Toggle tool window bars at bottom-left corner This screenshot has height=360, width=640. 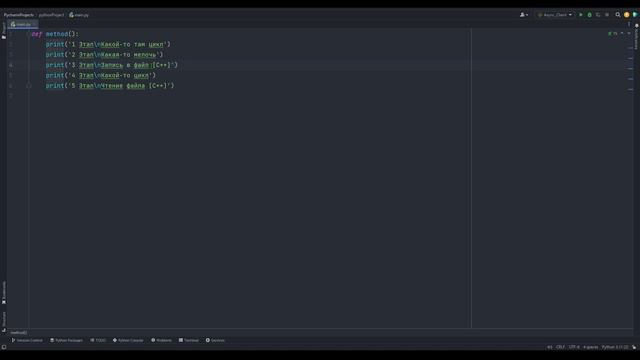4,347
